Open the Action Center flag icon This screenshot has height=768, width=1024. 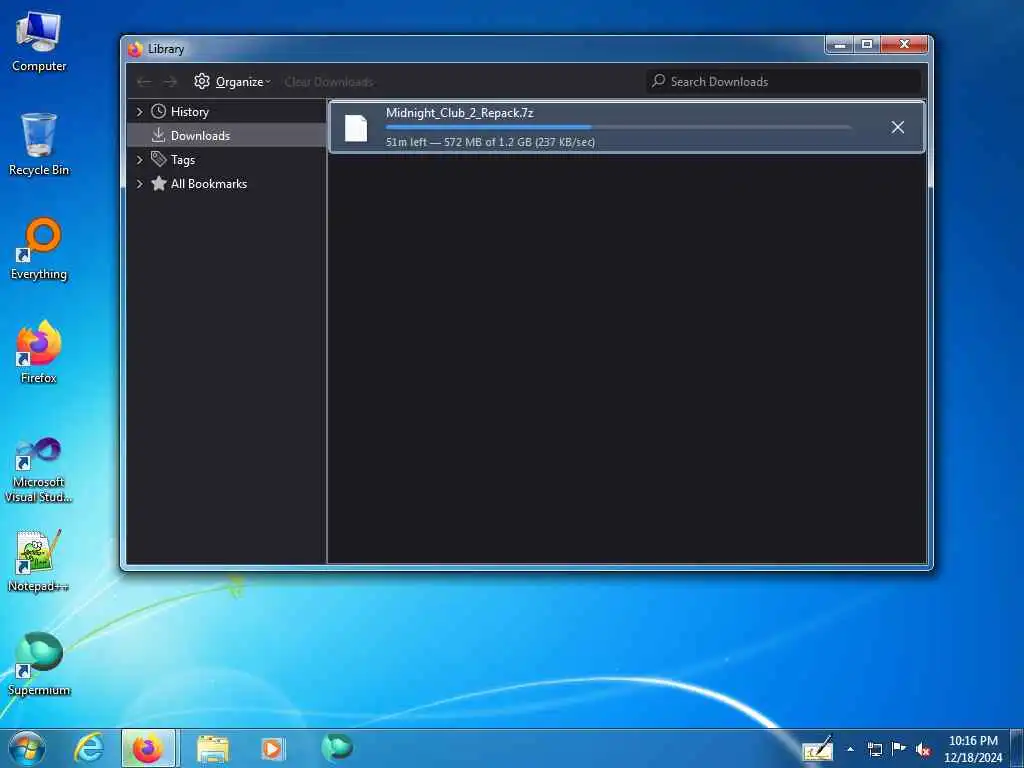(x=899, y=748)
